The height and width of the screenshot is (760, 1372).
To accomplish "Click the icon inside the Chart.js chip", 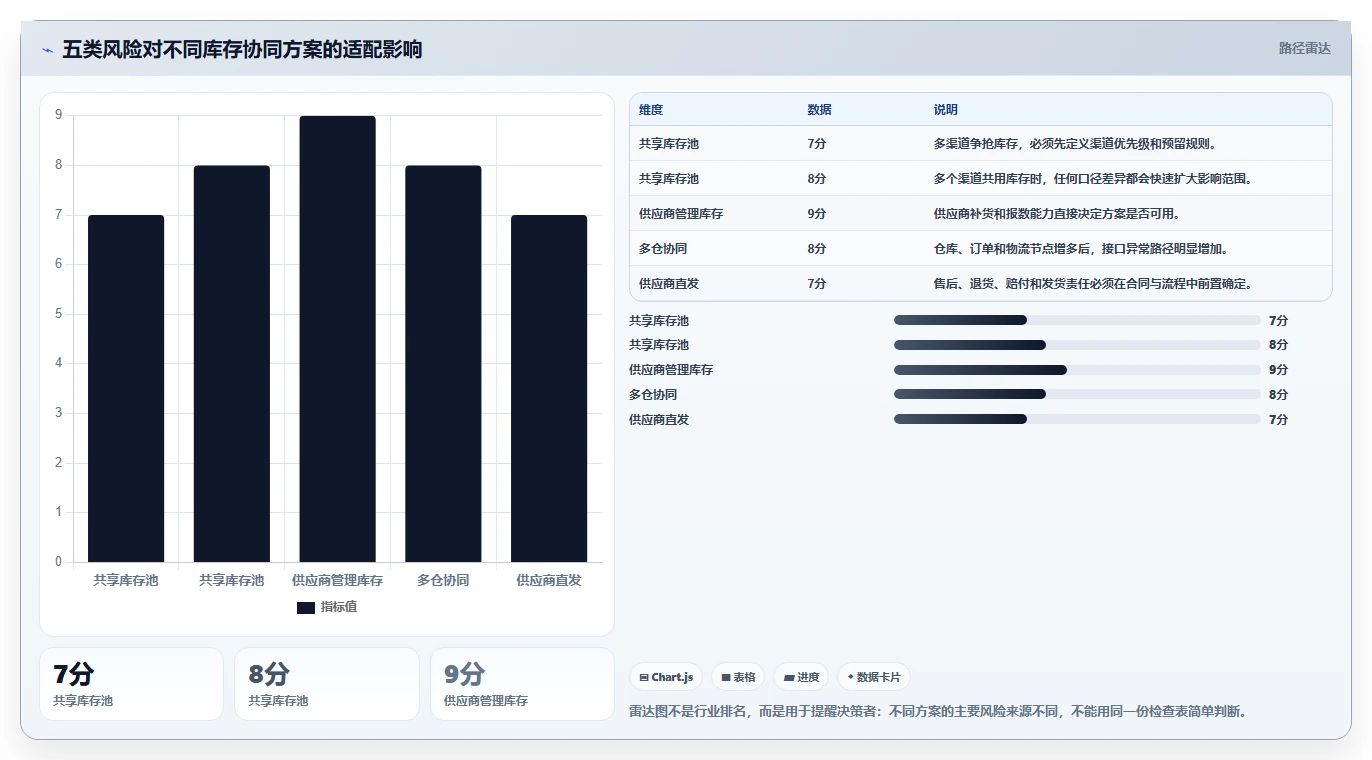I will [x=644, y=678].
